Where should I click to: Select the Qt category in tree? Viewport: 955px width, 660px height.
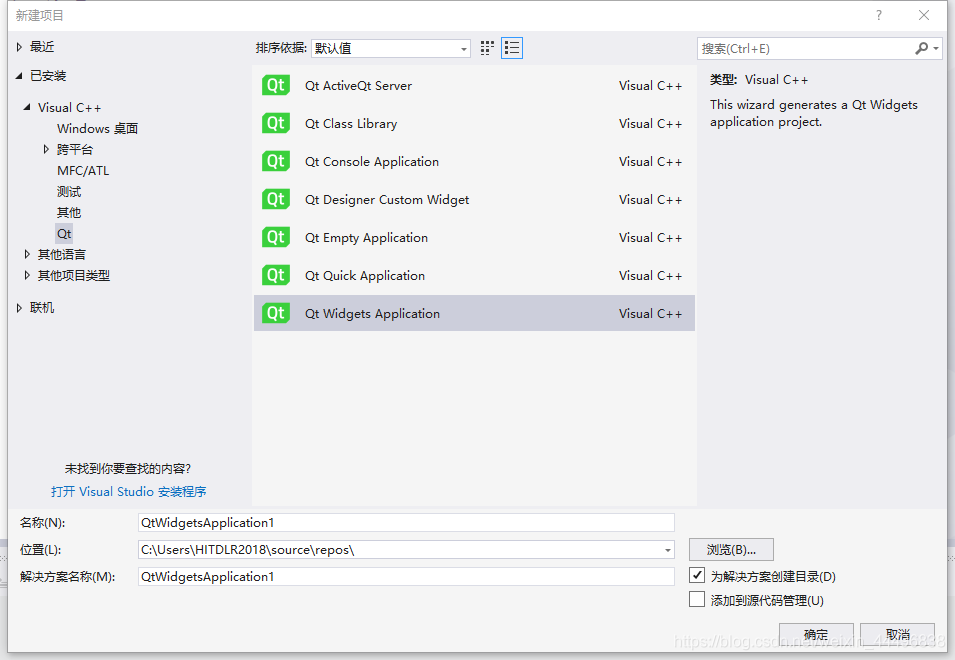[64, 234]
